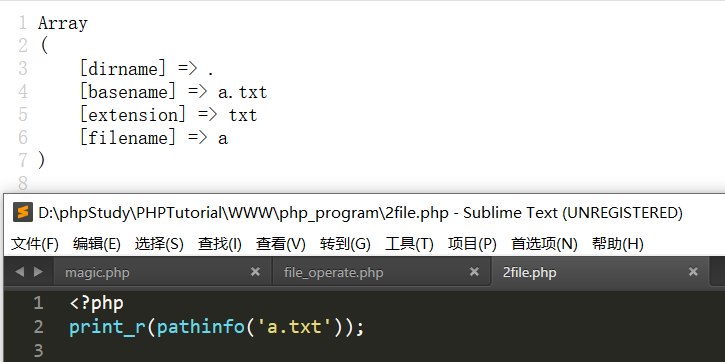Open the 帮助(H) menu
The image size is (725, 362).
coord(617,244)
